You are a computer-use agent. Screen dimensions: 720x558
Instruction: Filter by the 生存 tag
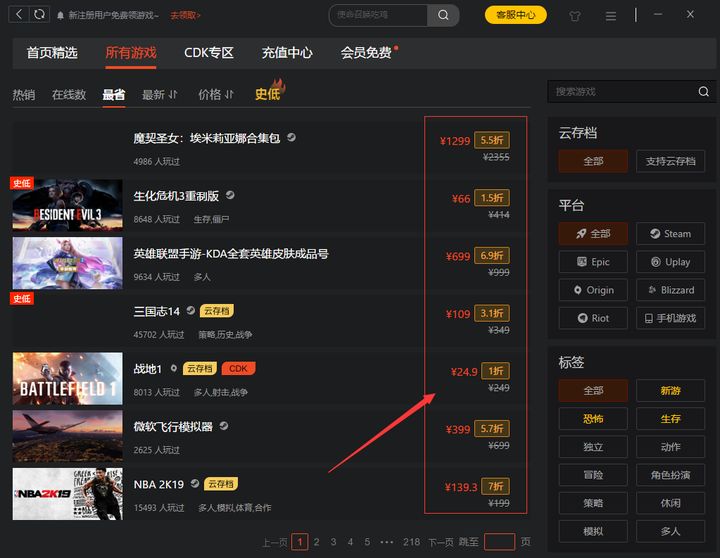pos(670,419)
